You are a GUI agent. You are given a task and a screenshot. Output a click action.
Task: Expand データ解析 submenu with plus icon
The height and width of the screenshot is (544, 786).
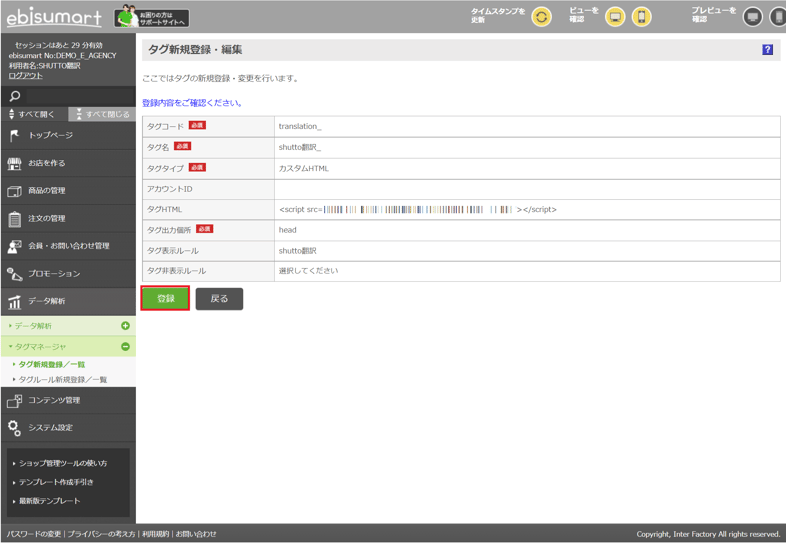point(125,326)
